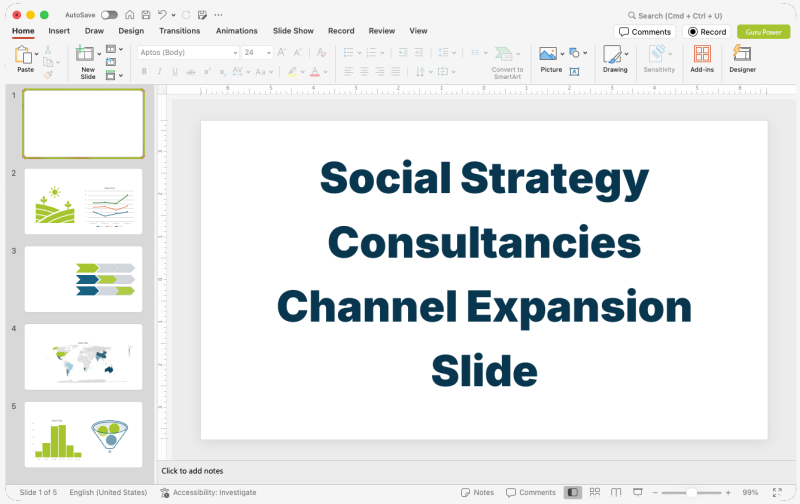Toggle Subscript formatting
800x504 pixels.
click(x=222, y=72)
